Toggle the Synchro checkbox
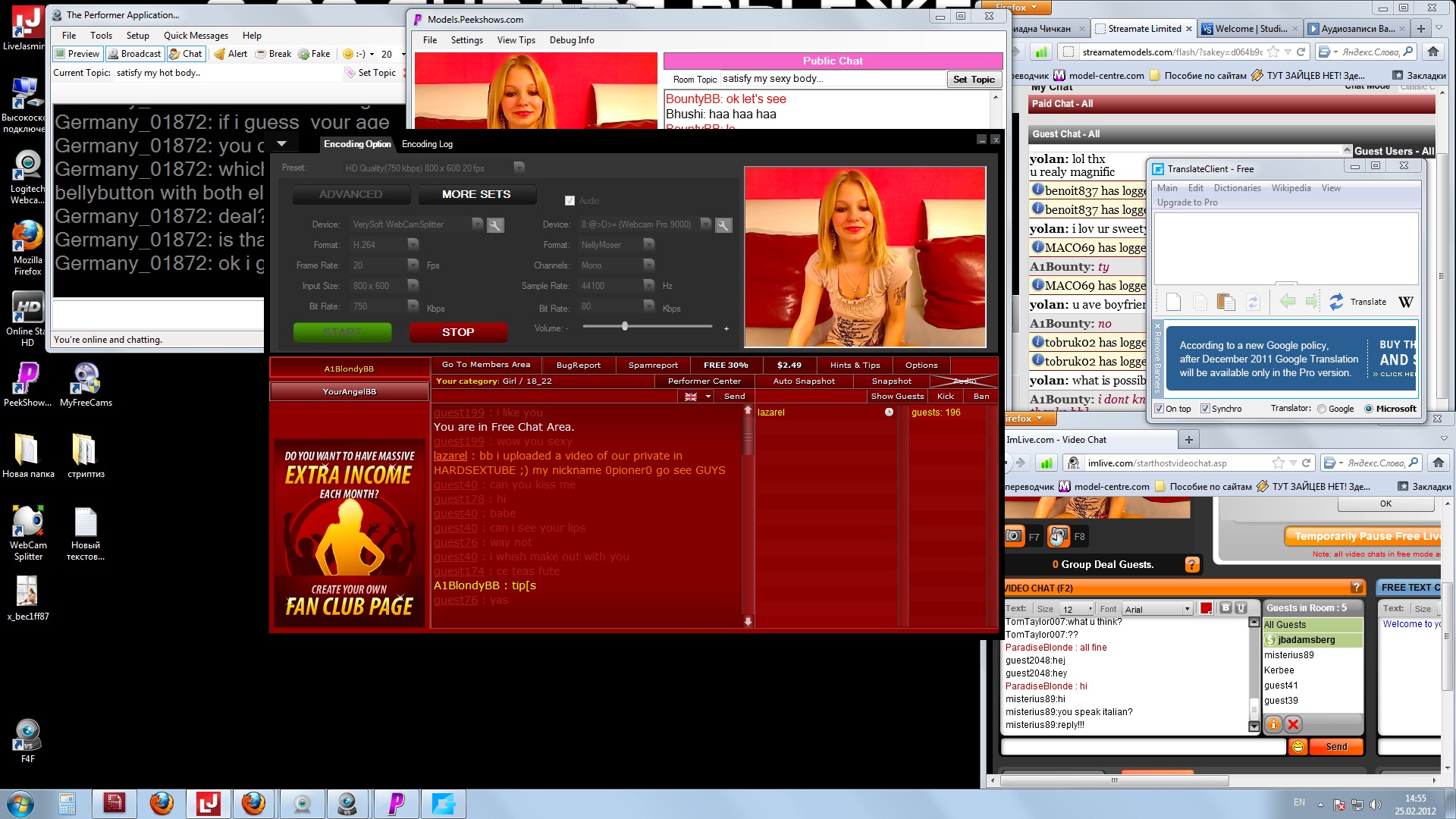Viewport: 1456px width, 819px height. (1205, 409)
